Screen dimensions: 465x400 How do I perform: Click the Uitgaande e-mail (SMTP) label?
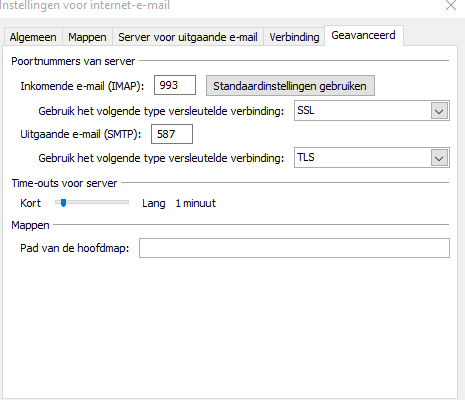[81, 134]
